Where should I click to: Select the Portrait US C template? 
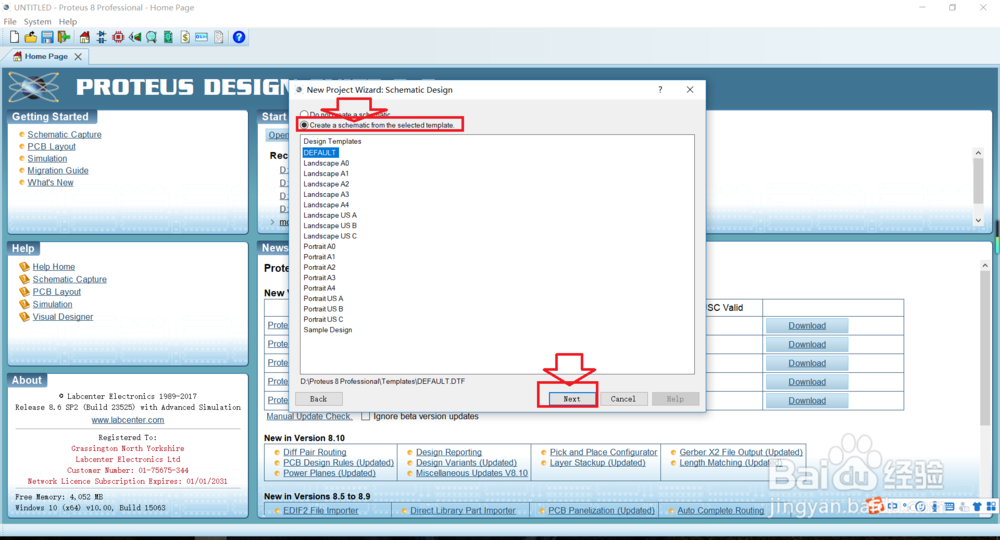click(323, 319)
